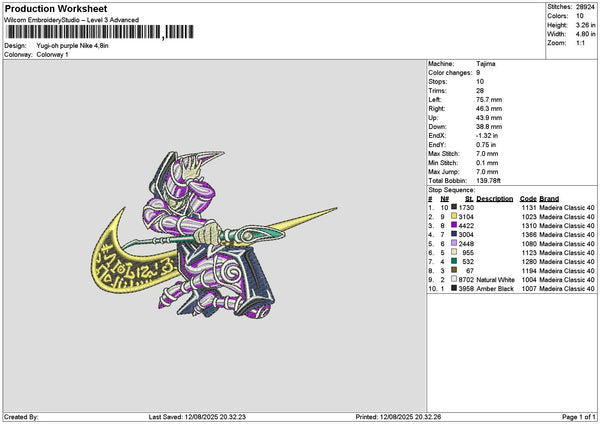Image resolution: width=600 pixels, height=424 pixels.
Task: Click code "1131" in the first stop row
Action: pyautogui.click(x=529, y=207)
